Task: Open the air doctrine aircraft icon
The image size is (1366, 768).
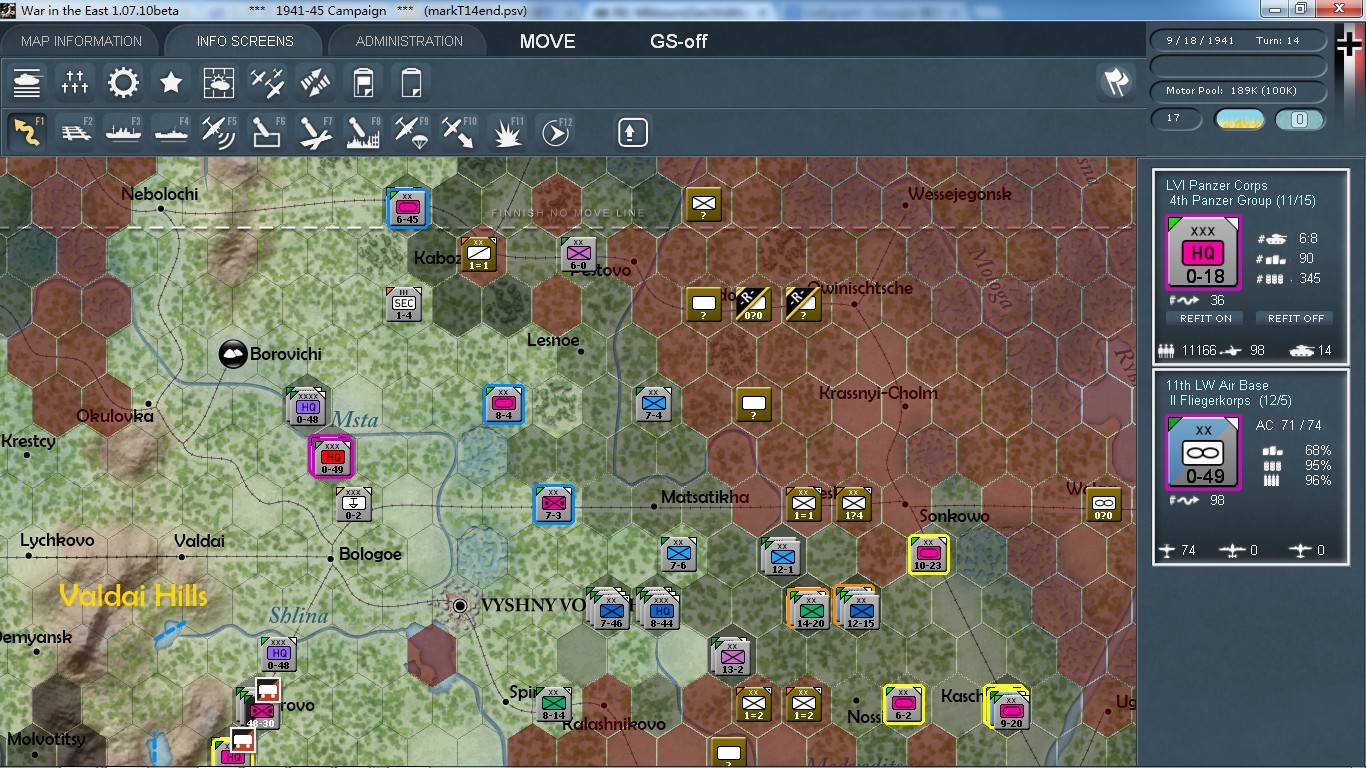Action: (x=267, y=82)
